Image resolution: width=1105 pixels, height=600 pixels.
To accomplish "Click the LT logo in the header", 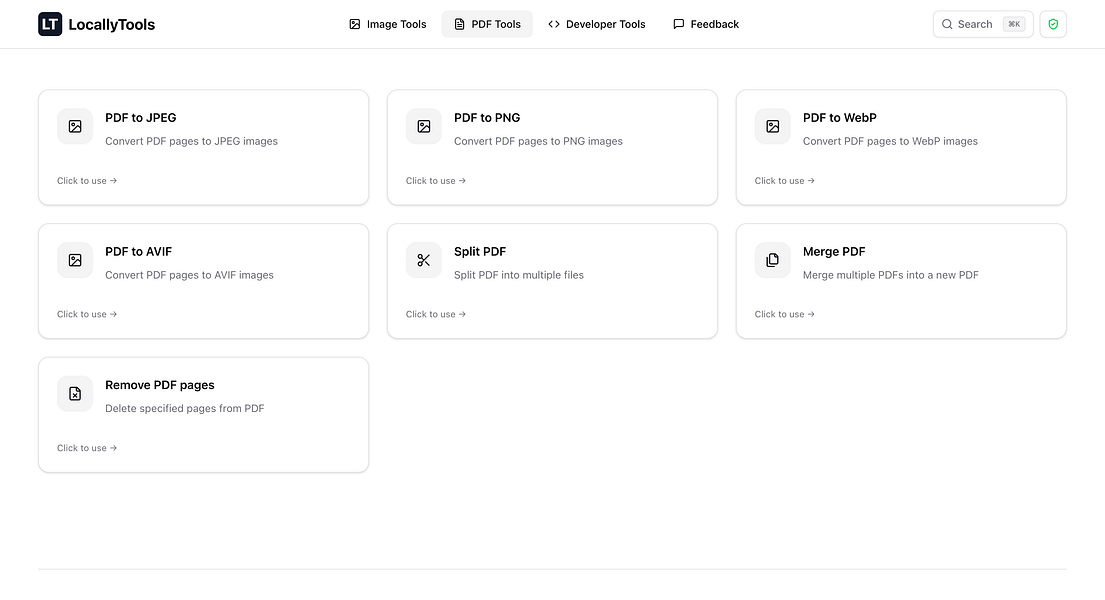I will [x=49, y=23].
